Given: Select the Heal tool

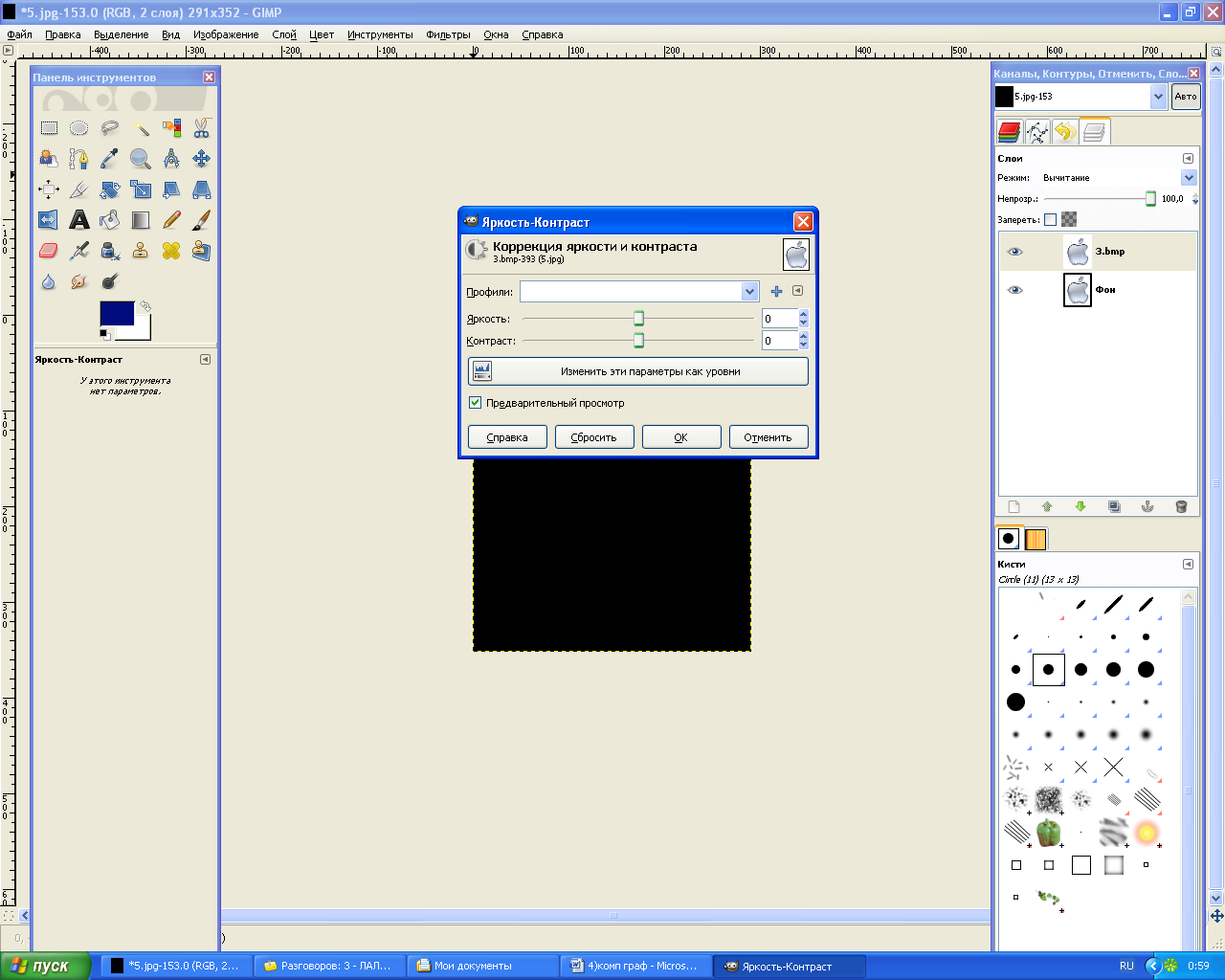Looking at the screenshot, I should (171, 251).
